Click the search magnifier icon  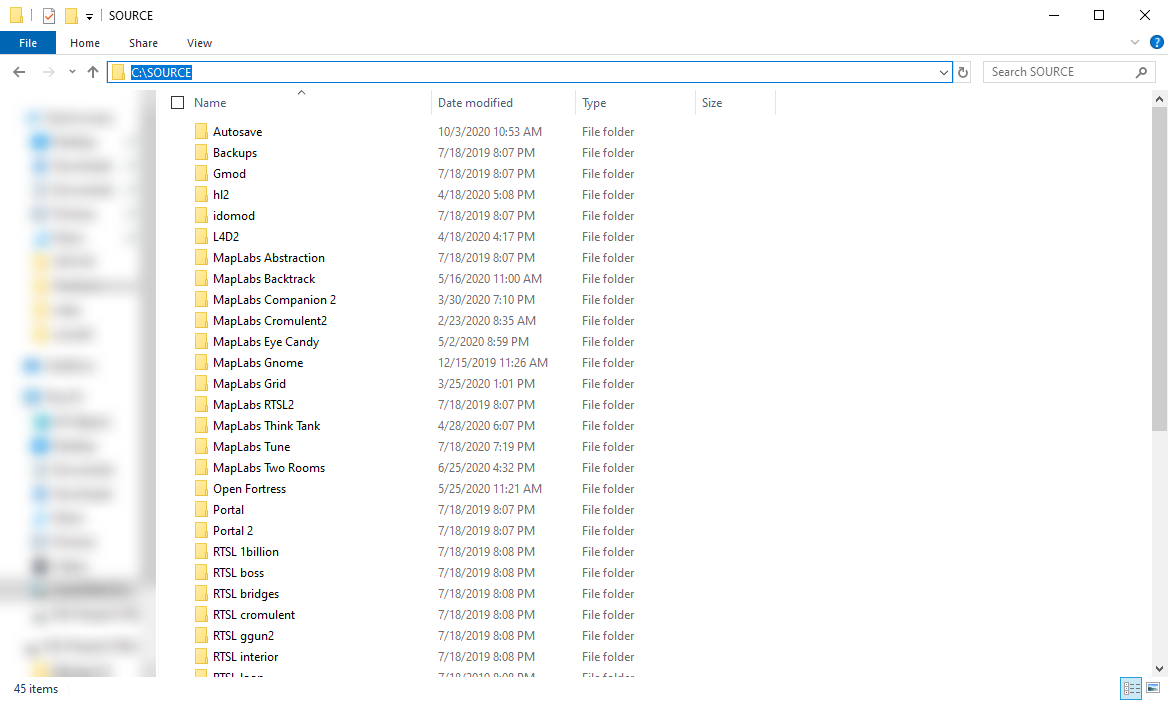point(1141,72)
